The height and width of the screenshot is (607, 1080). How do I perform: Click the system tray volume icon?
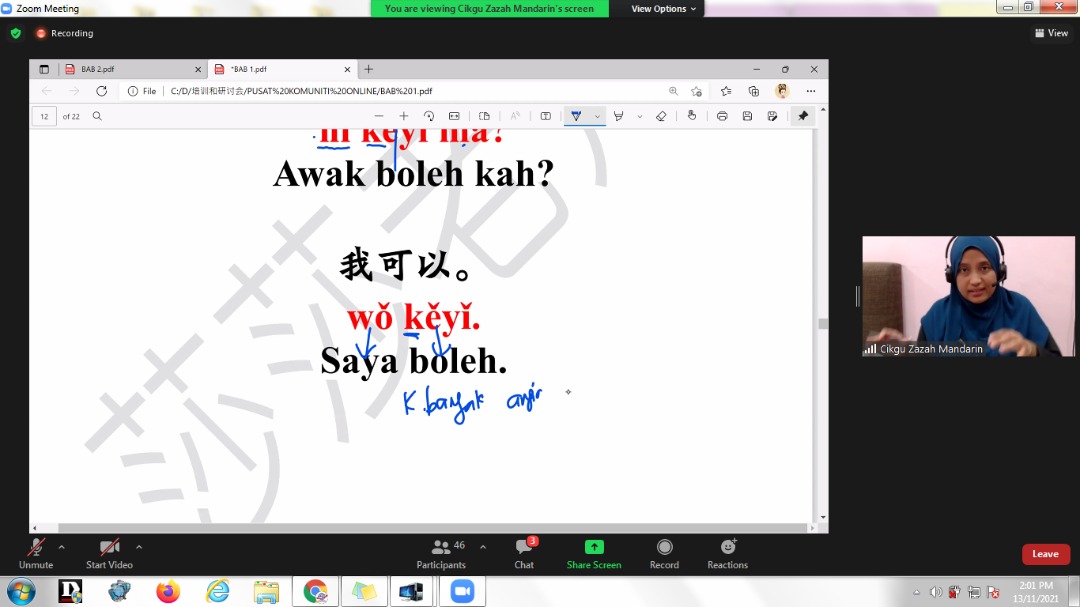(935, 592)
